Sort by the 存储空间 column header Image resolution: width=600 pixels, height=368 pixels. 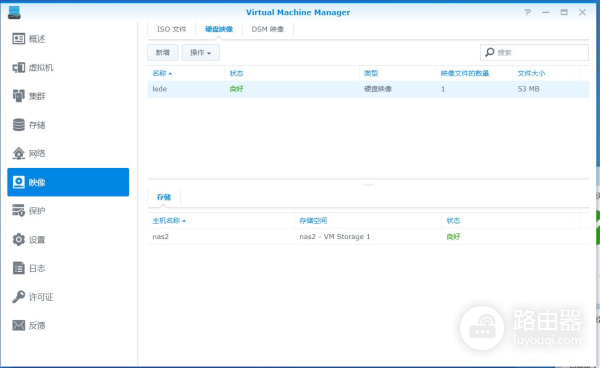(368, 221)
